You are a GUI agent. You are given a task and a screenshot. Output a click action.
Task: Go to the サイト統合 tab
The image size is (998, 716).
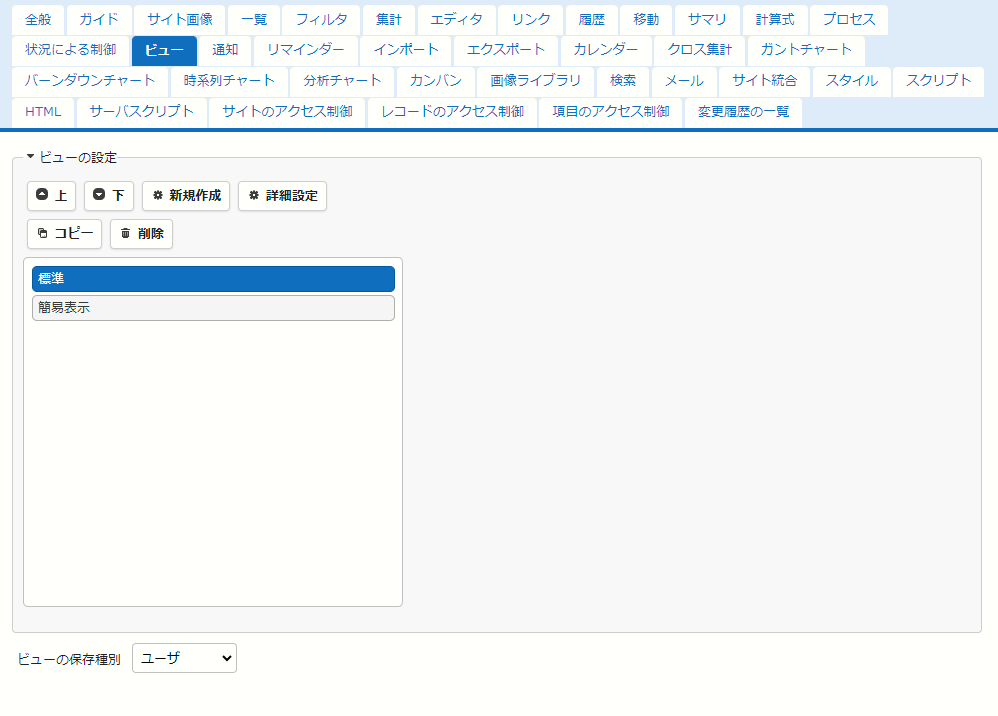point(764,81)
